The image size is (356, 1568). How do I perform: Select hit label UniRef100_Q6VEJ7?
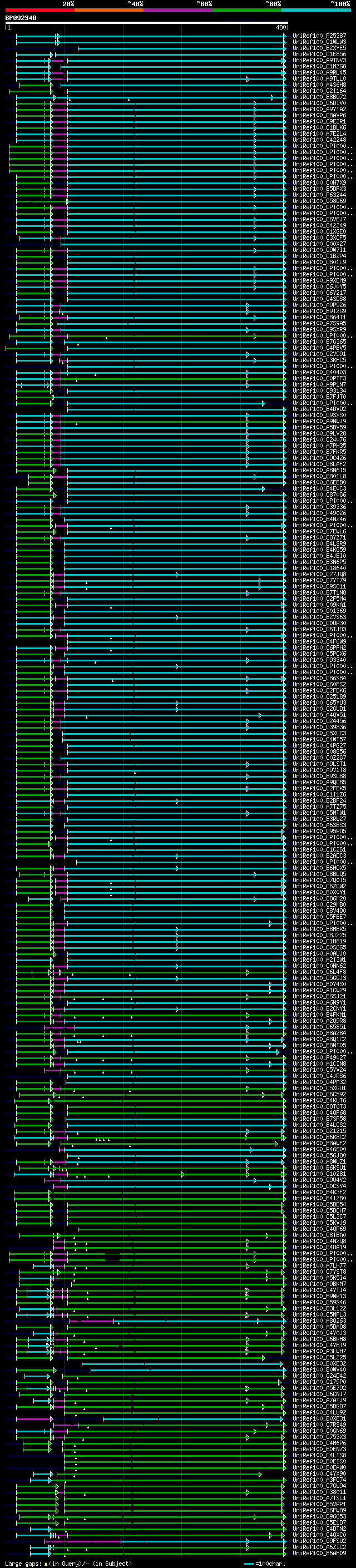(x=319, y=219)
